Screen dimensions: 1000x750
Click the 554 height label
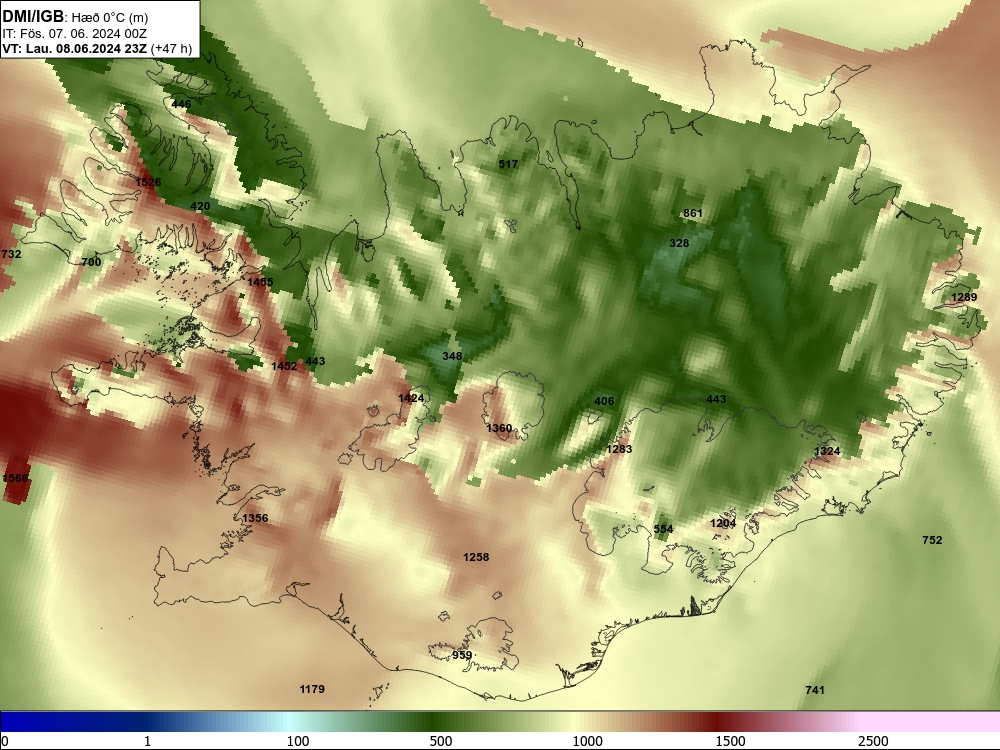coord(663,529)
